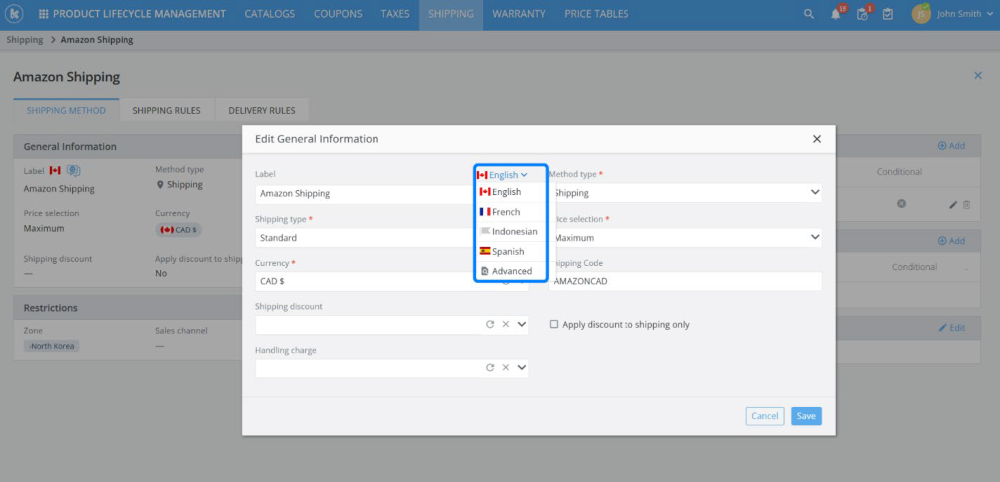The height and width of the screenshot is (482, 1000).
Task: Open the search magnifier in the header
Action: 809,14
